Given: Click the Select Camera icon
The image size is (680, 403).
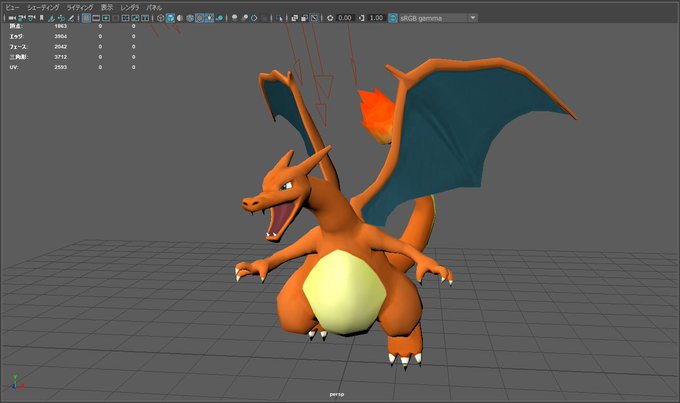Looking at the screenshot, I should (x=12, y=18).
